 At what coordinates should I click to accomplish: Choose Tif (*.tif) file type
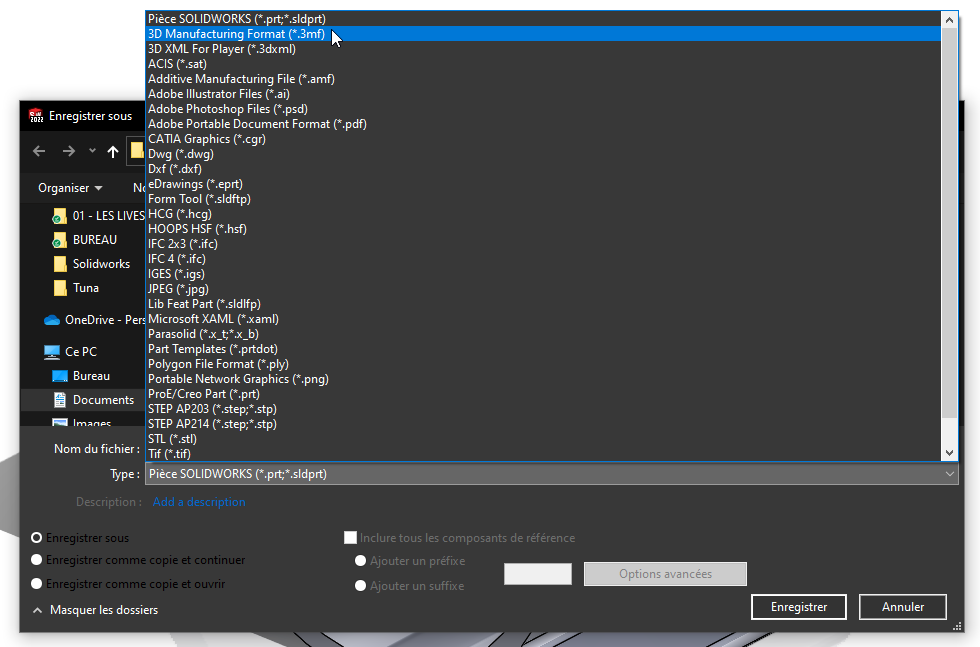click(x=543, y=454)
